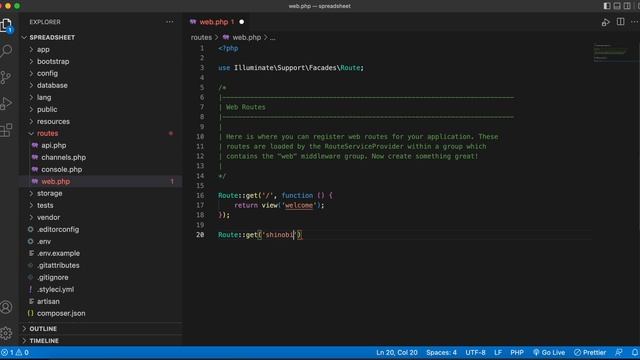Toggle primary sidebar layout icon
Image resolution: width=640 pixels, height=360 pixels.
(607, 6)
